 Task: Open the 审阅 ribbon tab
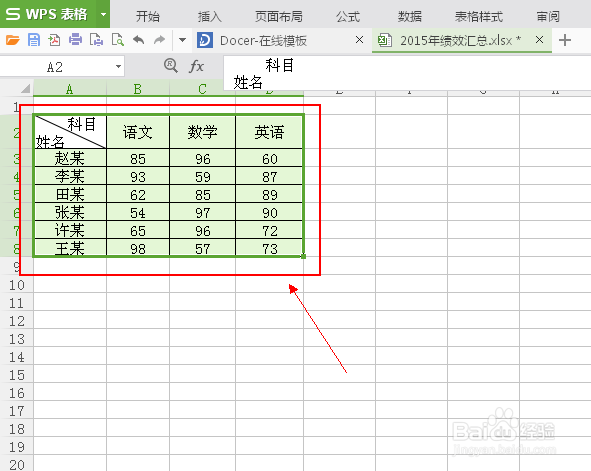pos(548,16)
